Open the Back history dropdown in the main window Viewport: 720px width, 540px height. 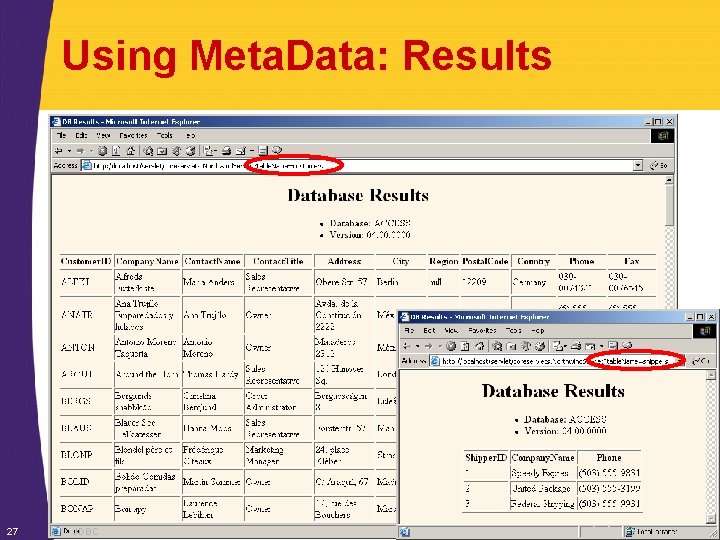pyautogui.click(x=69, y=151)
